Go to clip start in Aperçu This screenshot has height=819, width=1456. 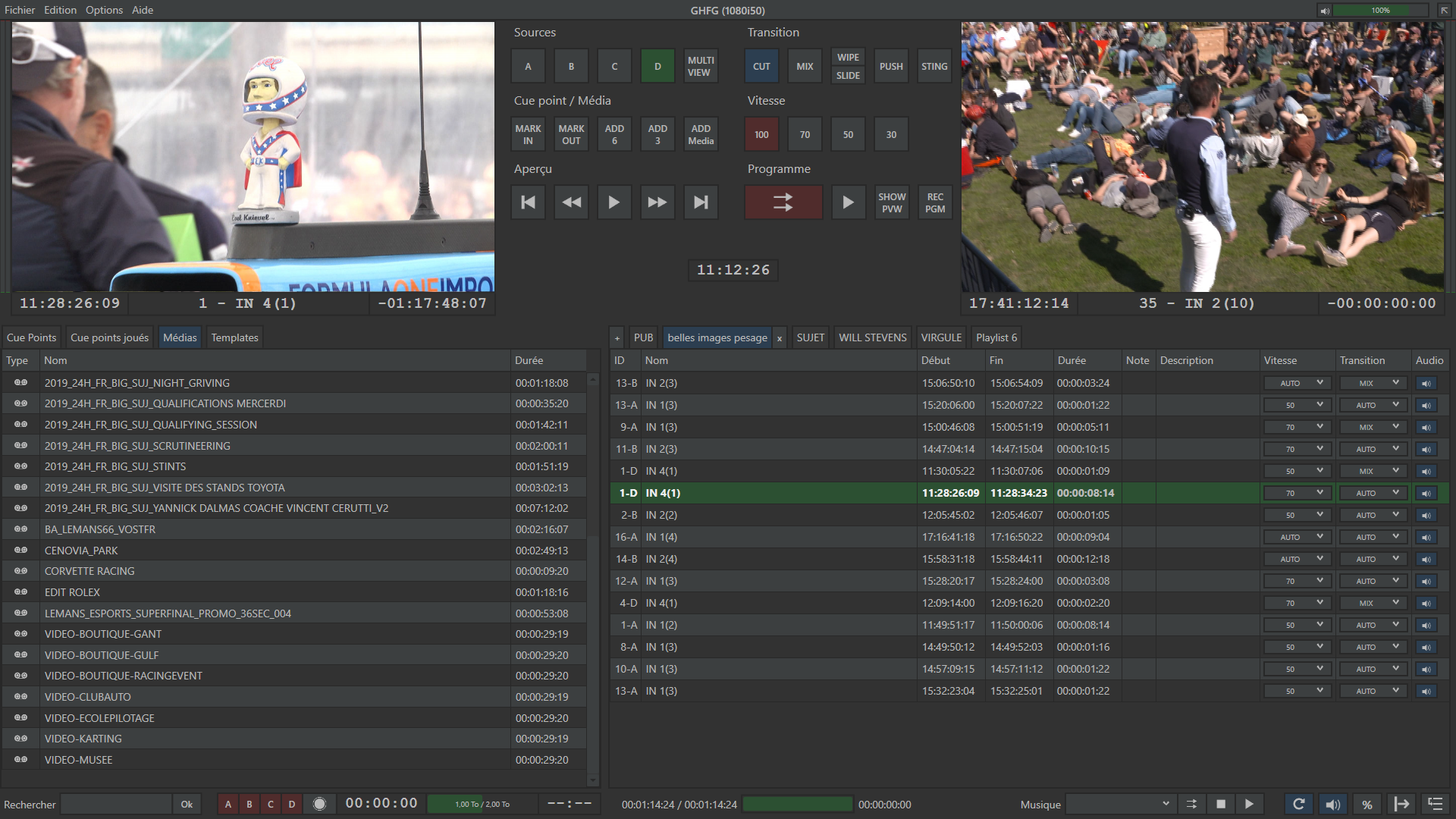pyautogui.click(x=528, y=202)
